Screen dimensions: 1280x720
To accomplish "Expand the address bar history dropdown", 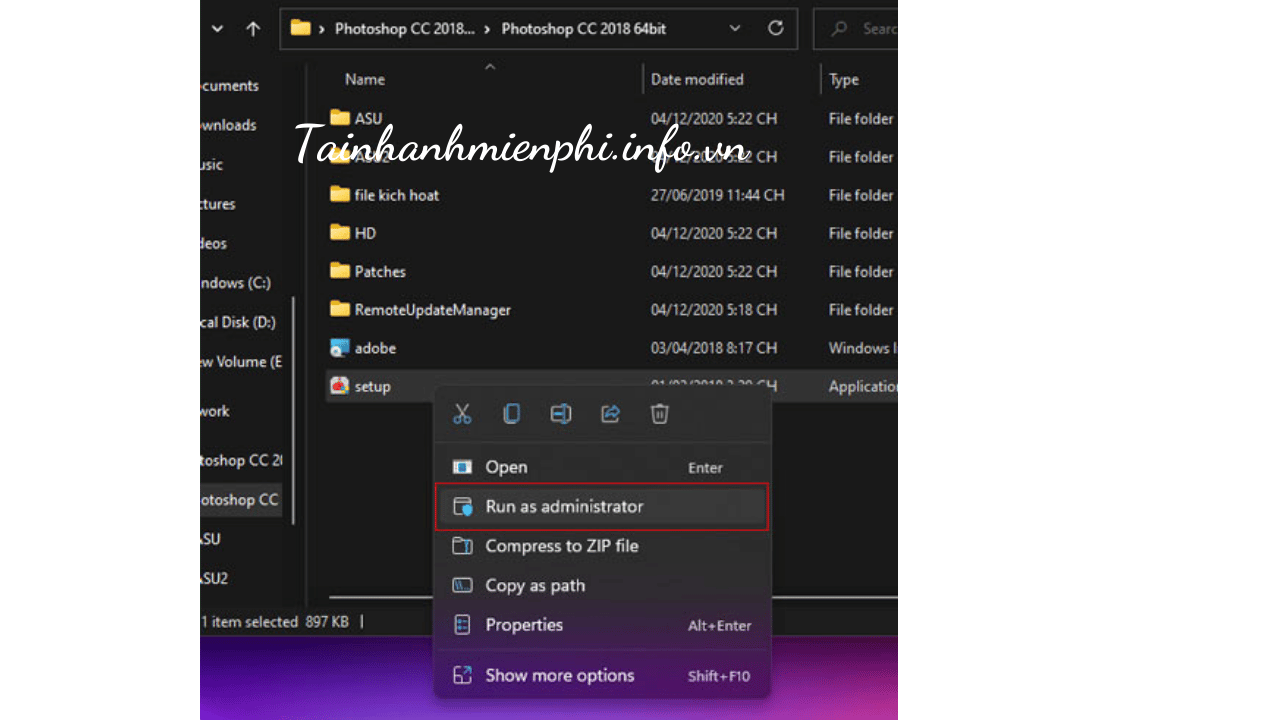I will pyautogui.click(x=735, y=29).
